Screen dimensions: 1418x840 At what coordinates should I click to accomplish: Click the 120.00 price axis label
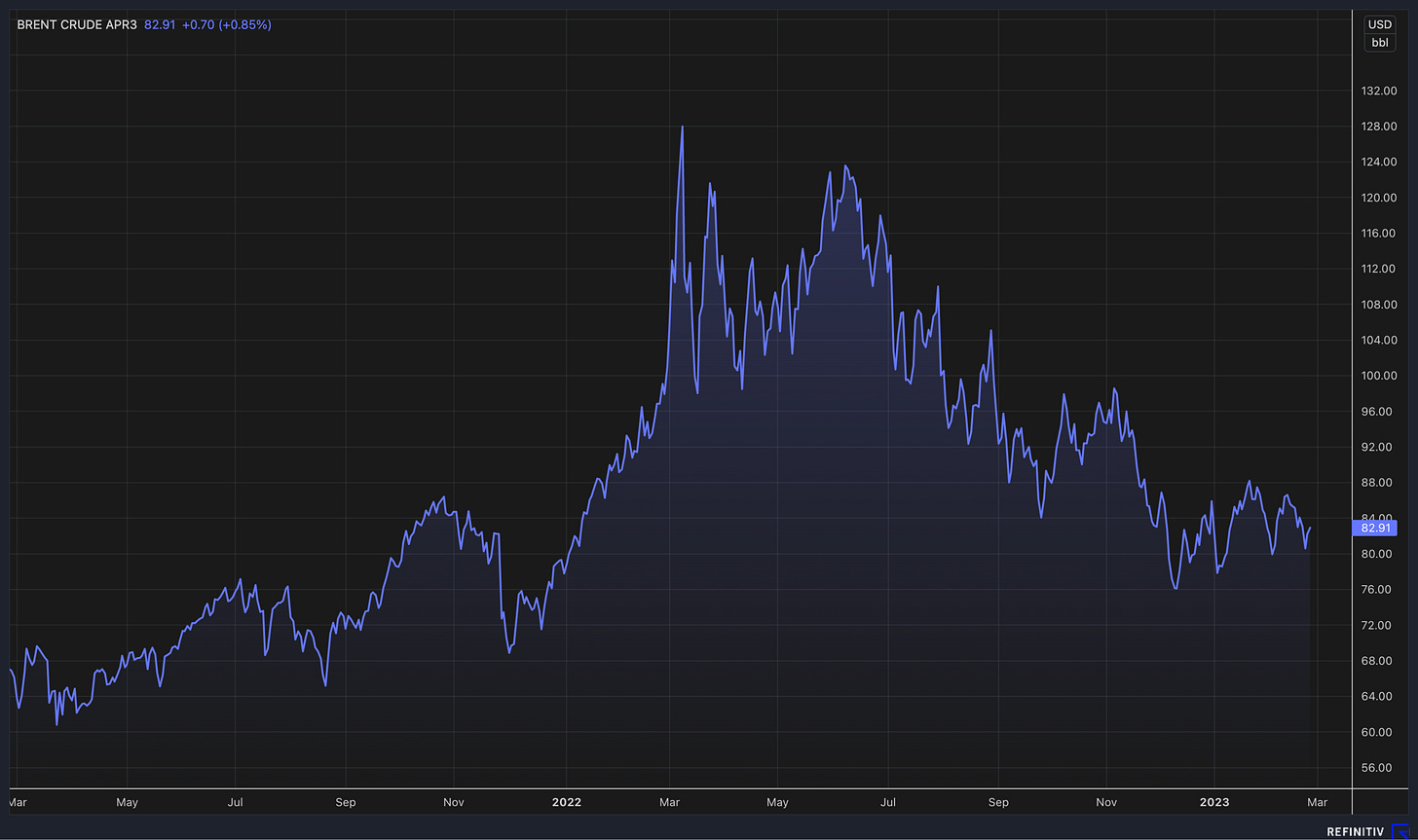pyautogui.click(x=1379, y=198)
